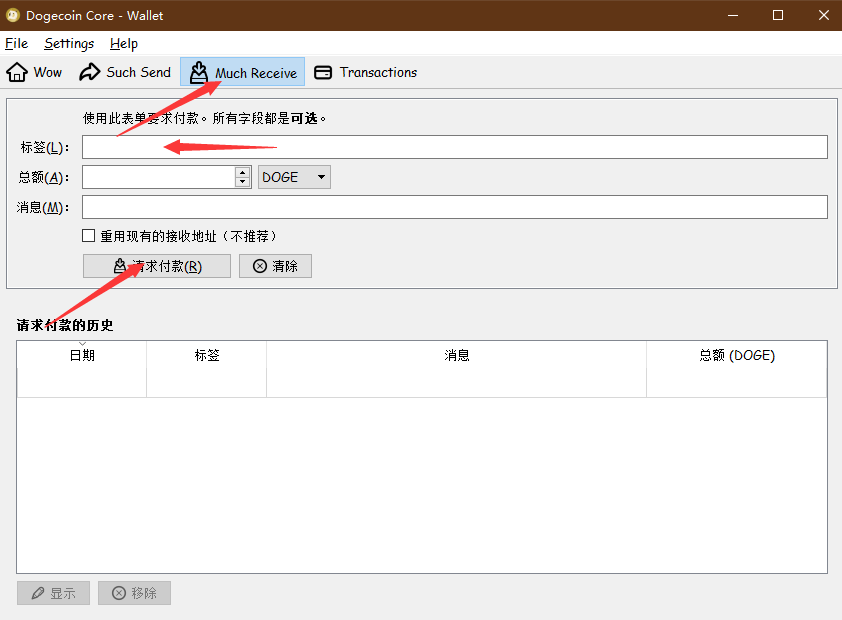Image resolution: width=842 pixels, height=620 pixels.
Task: Decrease amount with the down spinner arrow
Action: coord(242,182)
